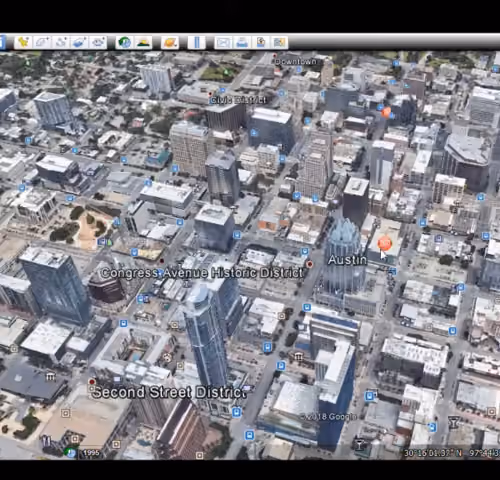
Task: Open current view in Google Maps
Action: (x=279, y=42)
